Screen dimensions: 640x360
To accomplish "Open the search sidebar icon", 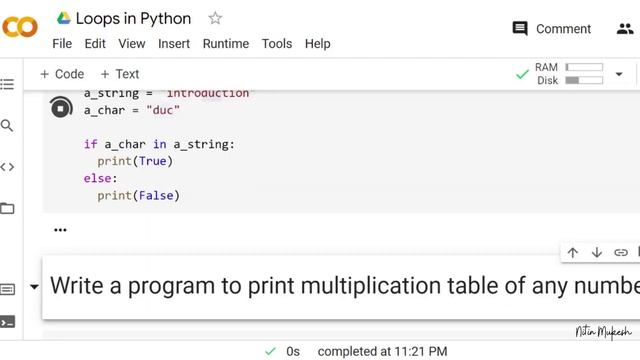I will [x=7, y=125].
